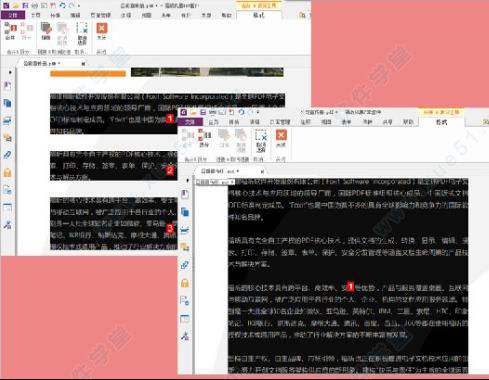
Task: Click the Redo arrow in back window toolbar
Action: 71,6
